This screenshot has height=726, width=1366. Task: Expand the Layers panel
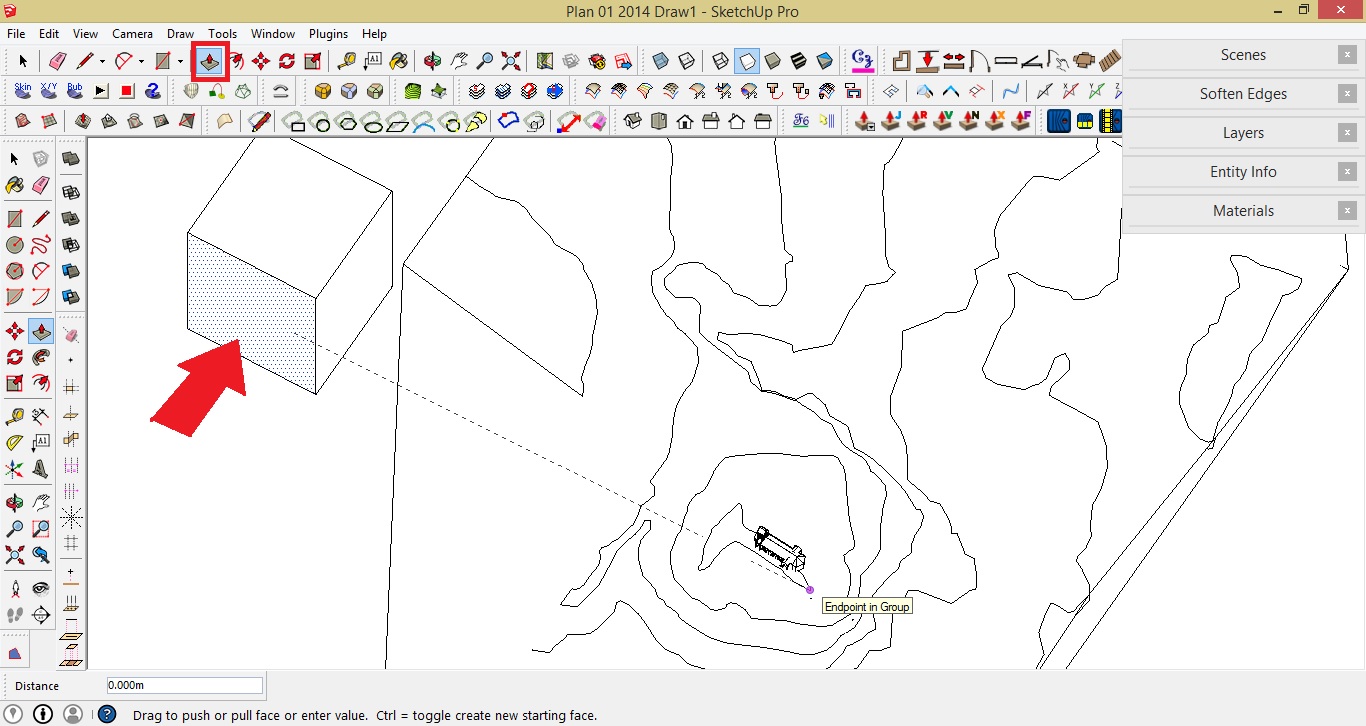pos(1243,132)
